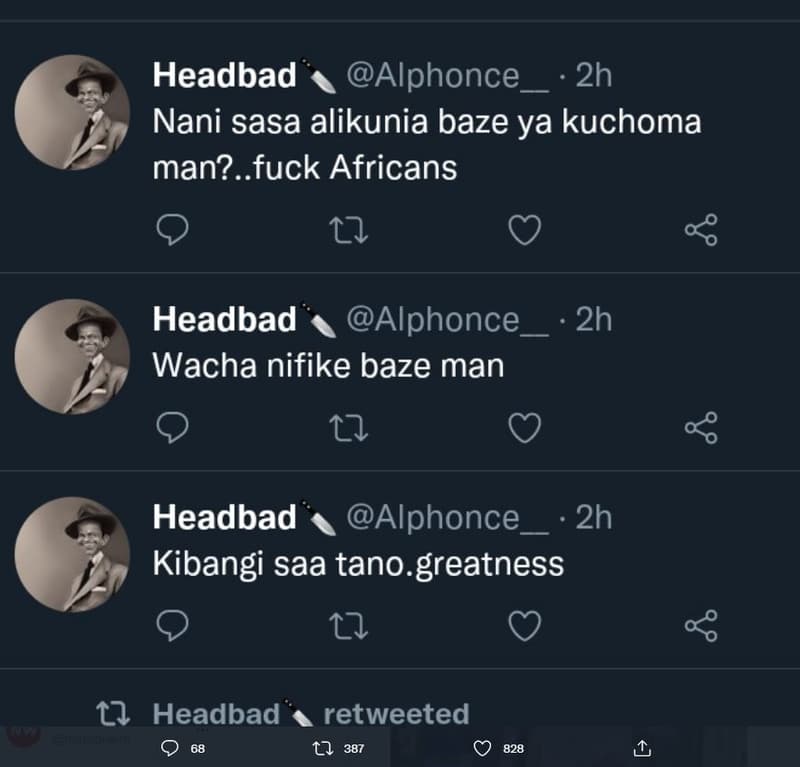Like the 'Kibangi saa tano.greatness' tweet
Image resolution: width=800 pixels, height=767 pixels.
click(525, 623)
